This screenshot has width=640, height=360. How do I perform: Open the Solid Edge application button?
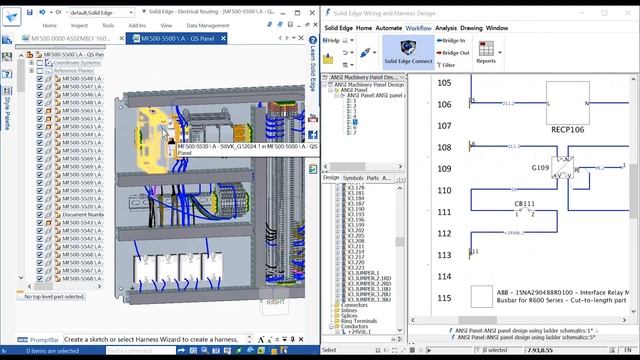coord(11,17)
